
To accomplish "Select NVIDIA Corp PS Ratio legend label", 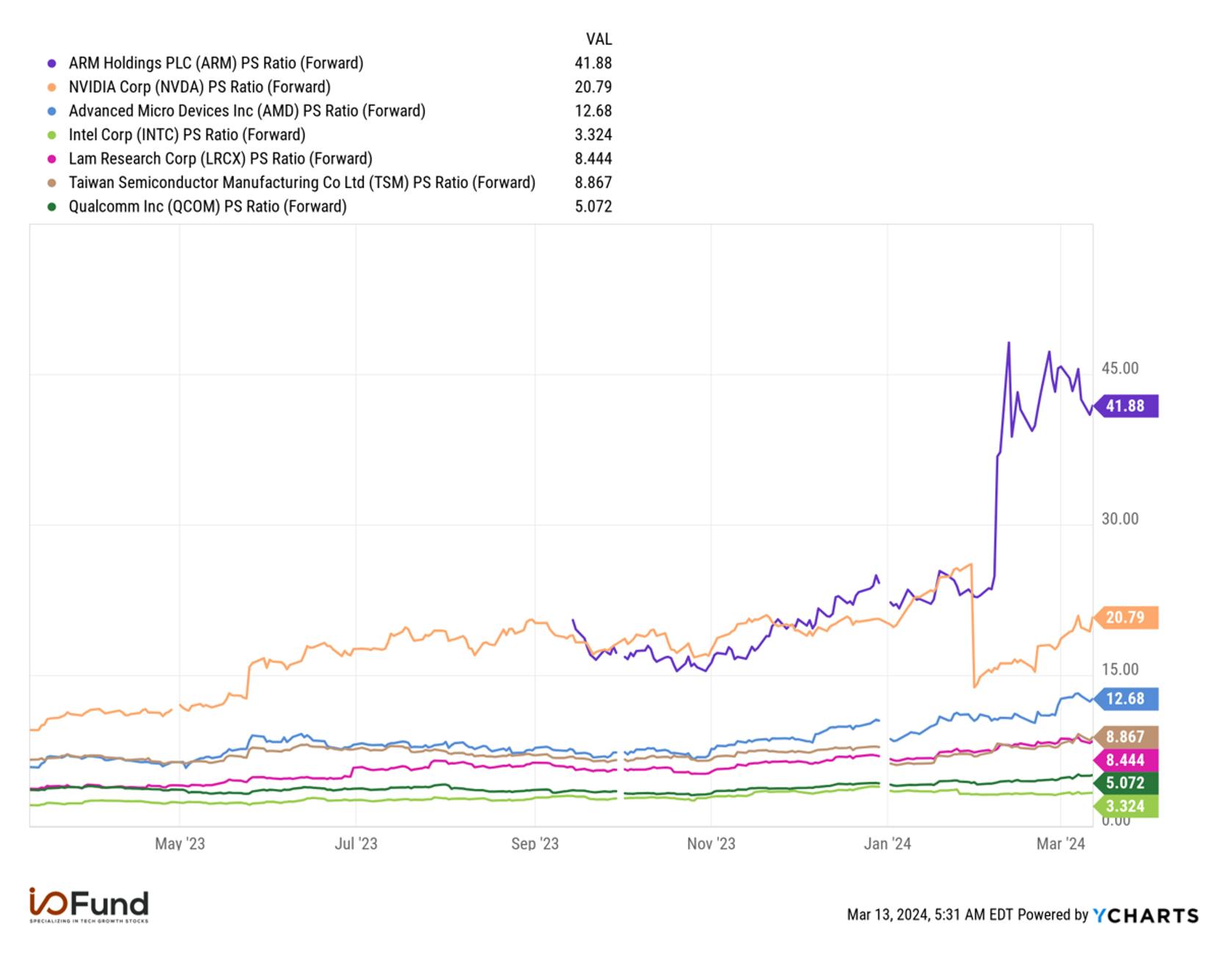I will point(199,87).
